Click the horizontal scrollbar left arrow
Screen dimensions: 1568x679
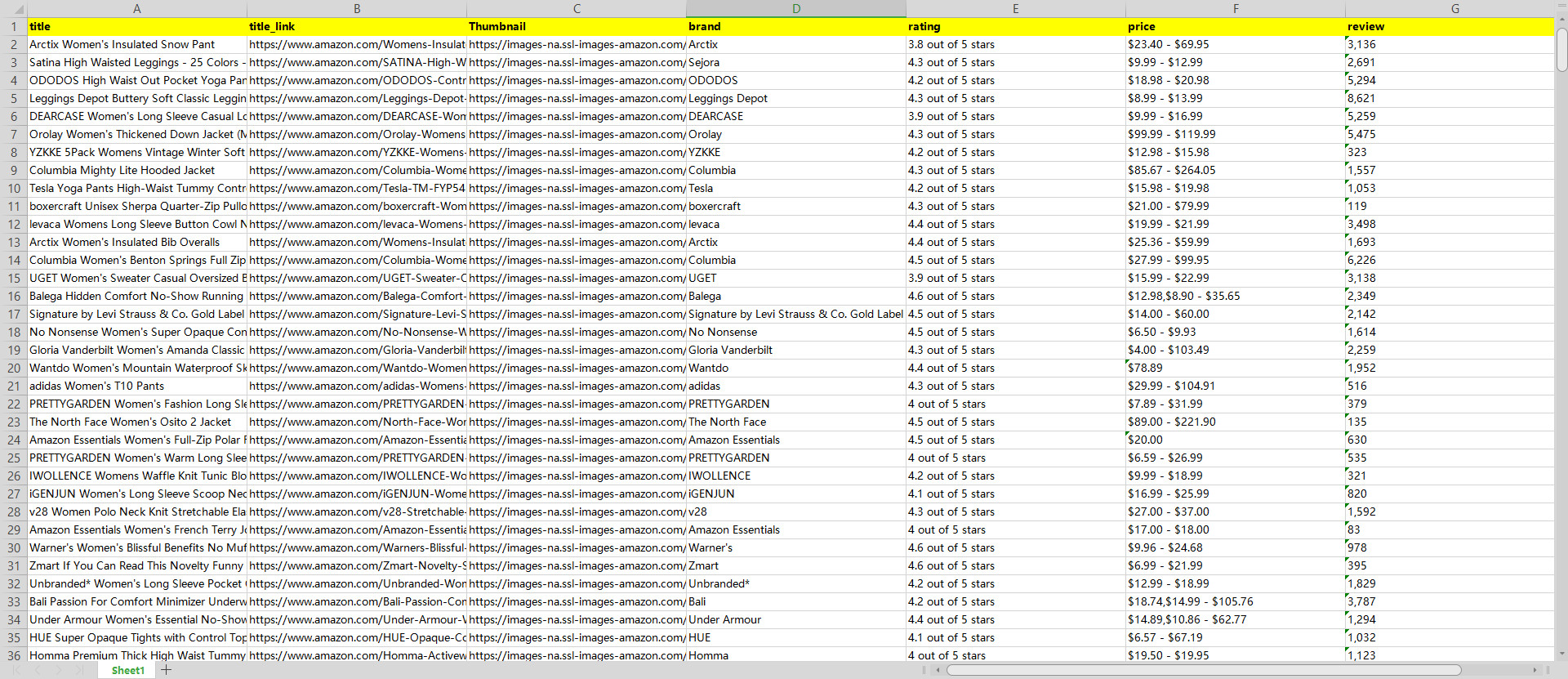[x=938, y=670]
